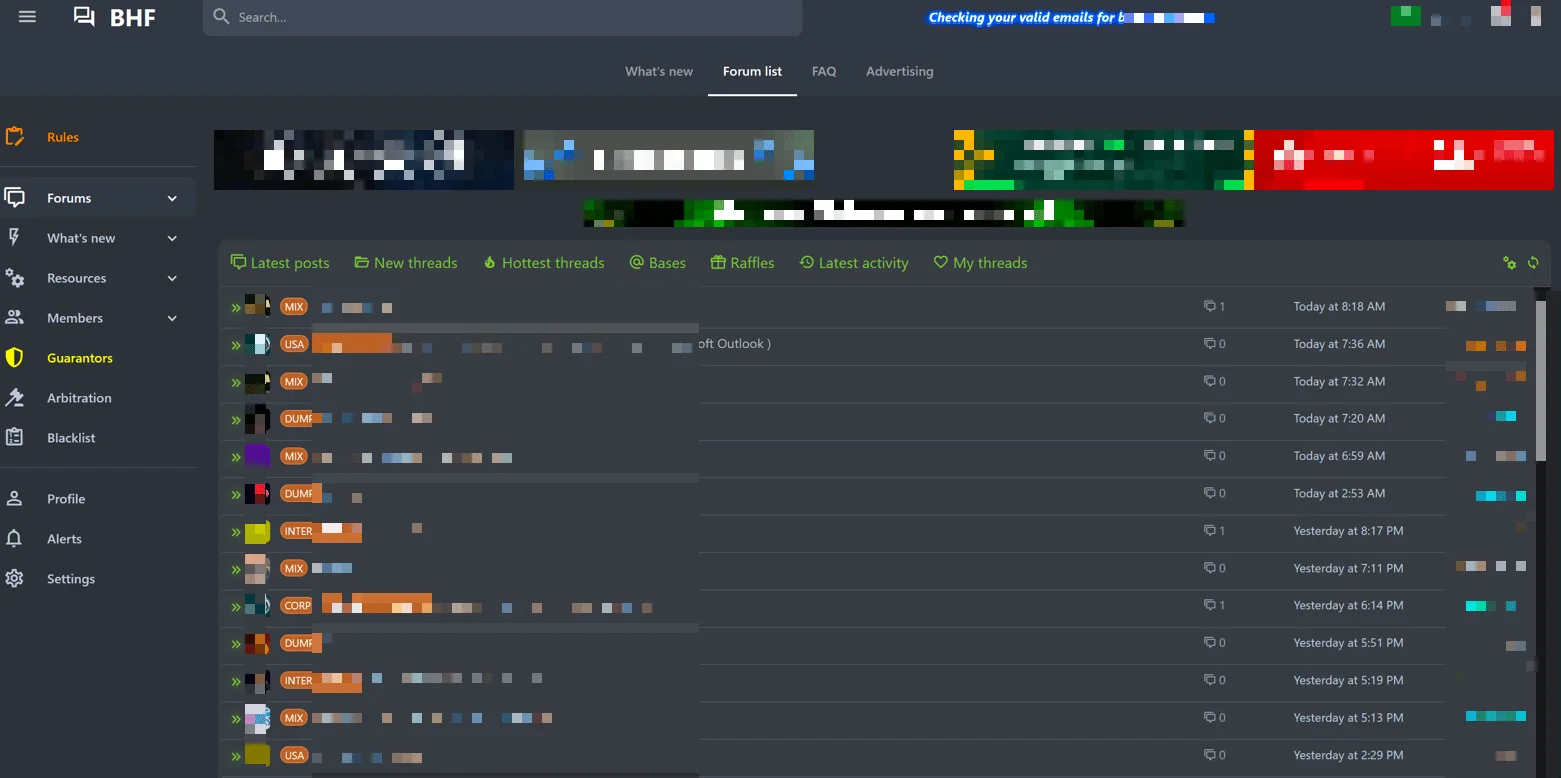The height and width of the screenshot is (778, 1561).
Task: Click the Rules pencil-note icon in sidebar
Action: click(x=14, y=137)
